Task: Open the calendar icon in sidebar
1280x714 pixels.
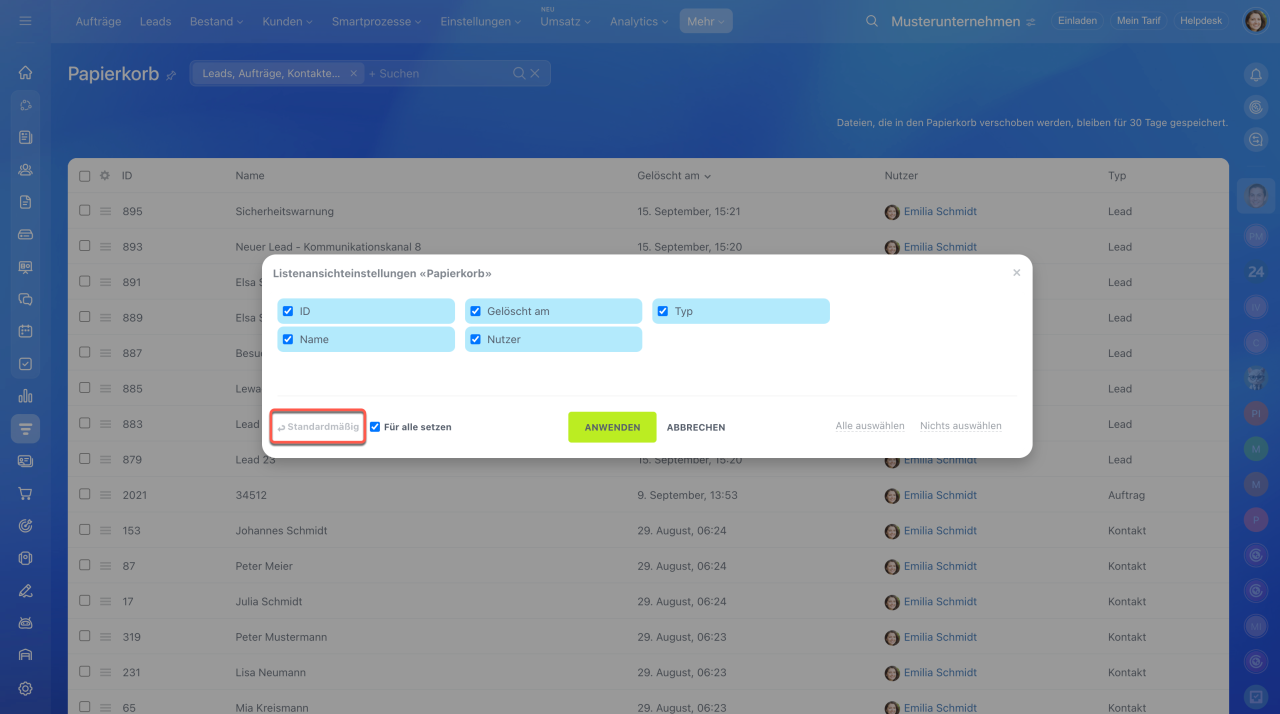Action: (25, 331)
